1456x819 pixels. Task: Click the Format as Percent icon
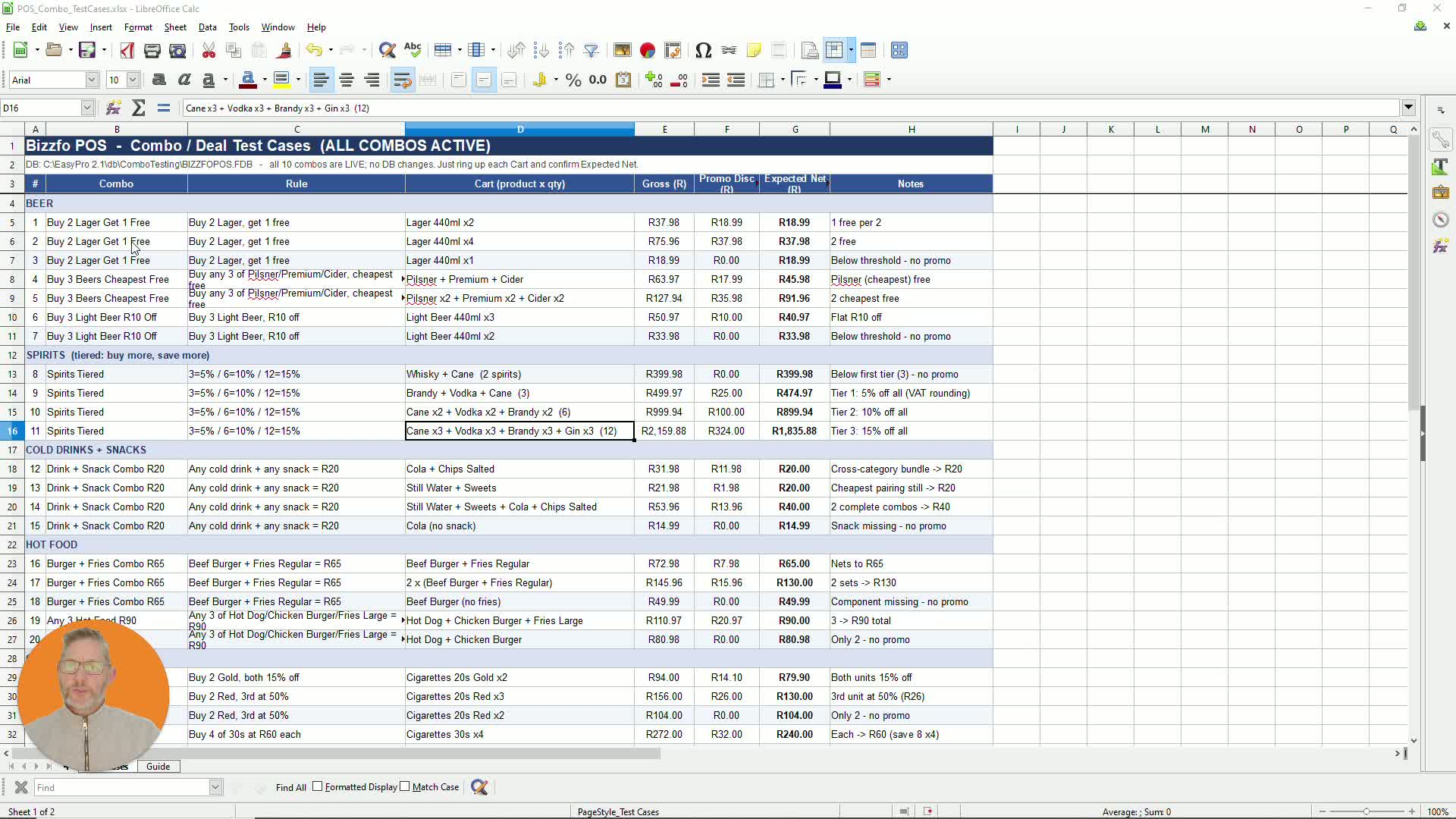click(x=573, y=80)
